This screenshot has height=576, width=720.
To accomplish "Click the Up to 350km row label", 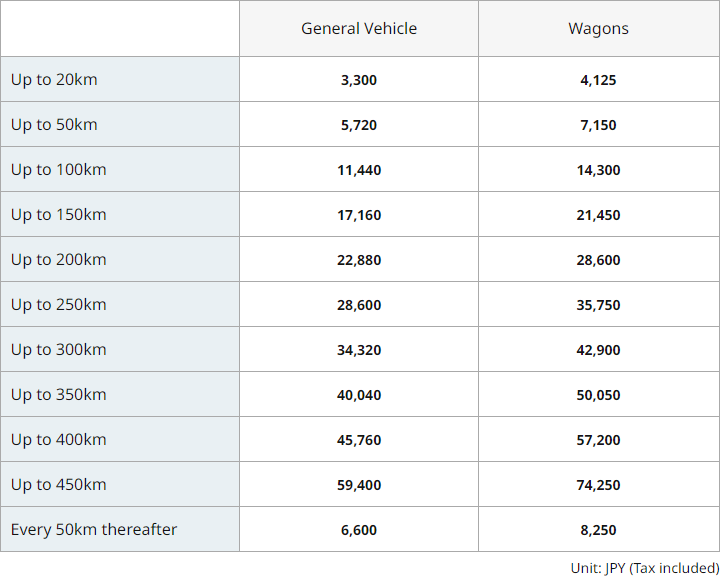I will 59,395.
